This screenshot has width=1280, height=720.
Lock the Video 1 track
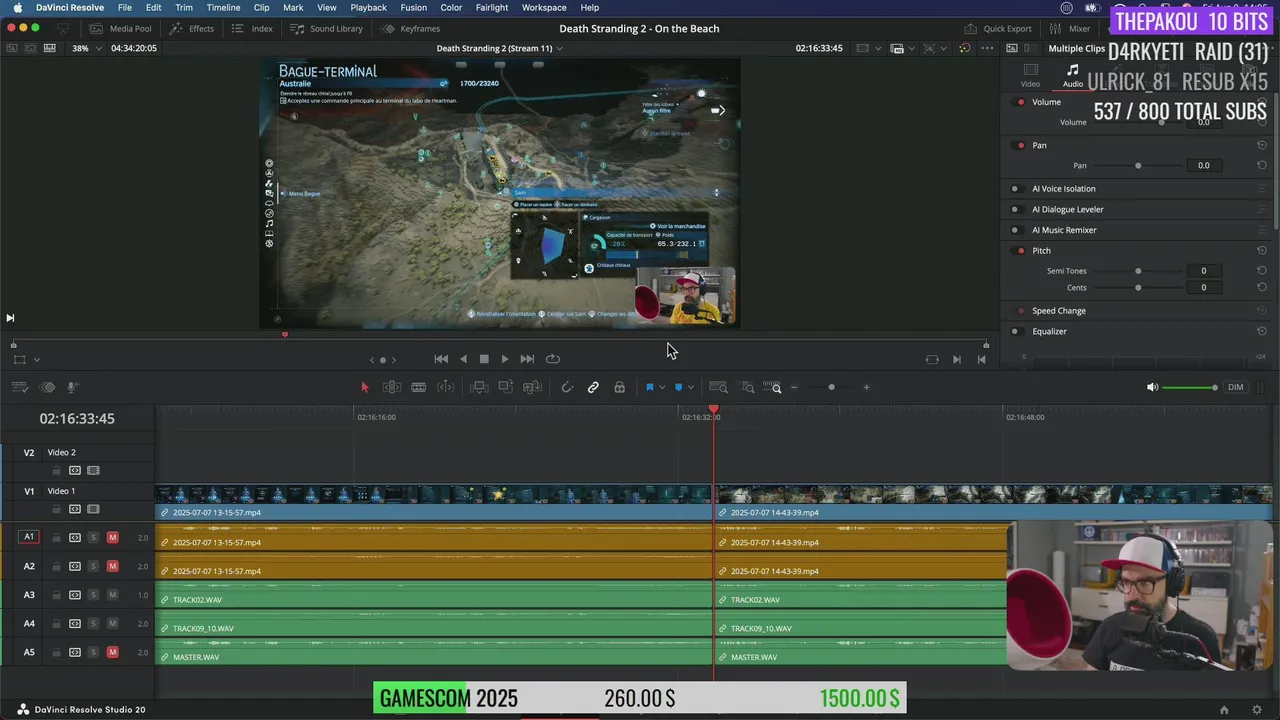pos(57,509)
